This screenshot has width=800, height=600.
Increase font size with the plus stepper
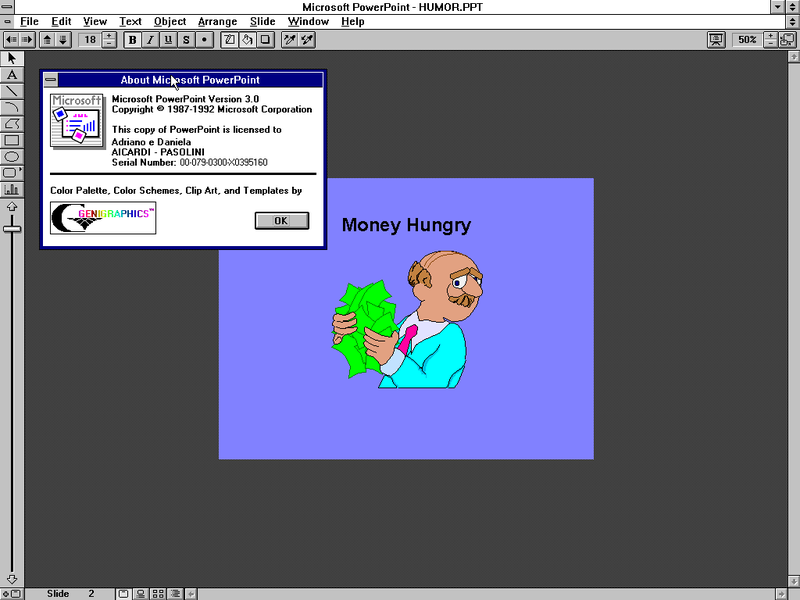(x=109, y=36)
